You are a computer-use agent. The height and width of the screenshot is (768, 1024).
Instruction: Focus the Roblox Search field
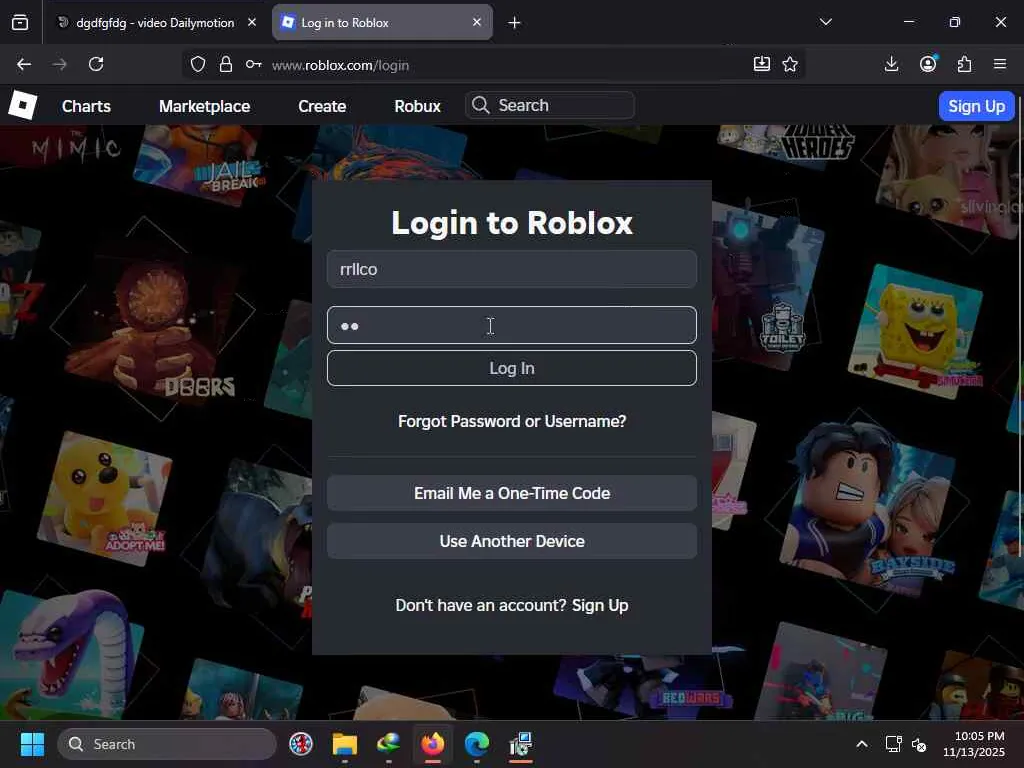(549, 105)
